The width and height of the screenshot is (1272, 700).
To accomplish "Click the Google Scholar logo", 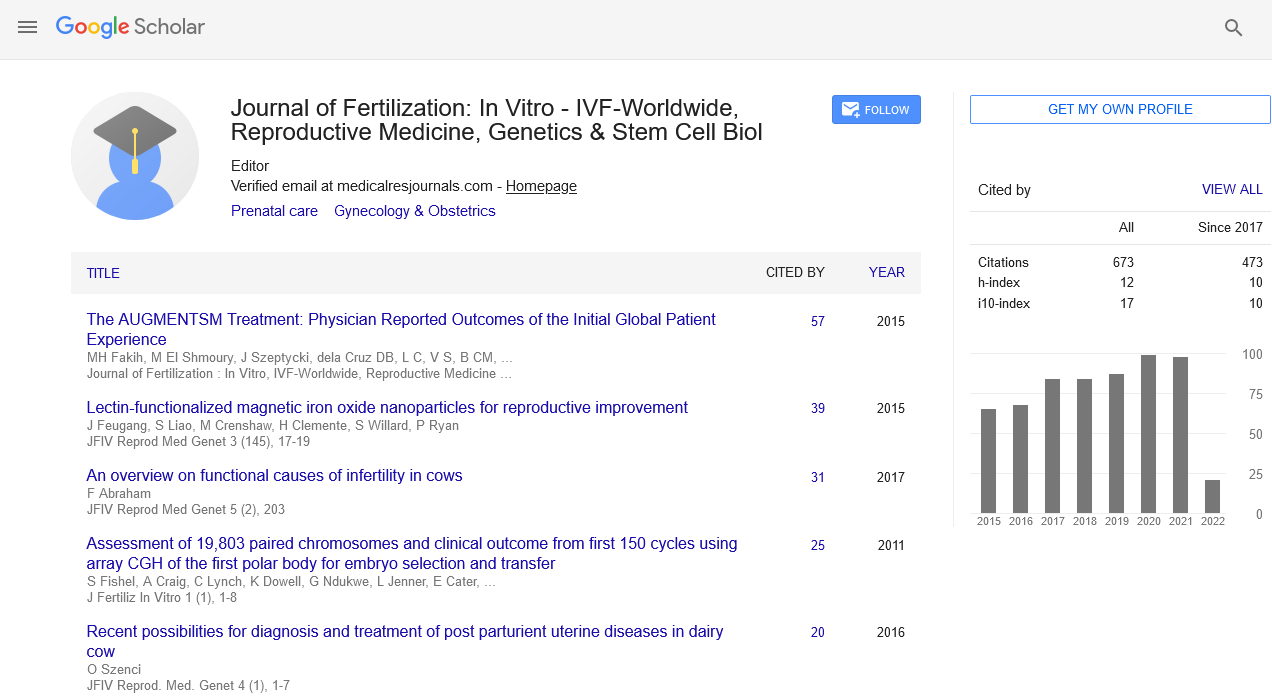I will click(x=130, y=27).
